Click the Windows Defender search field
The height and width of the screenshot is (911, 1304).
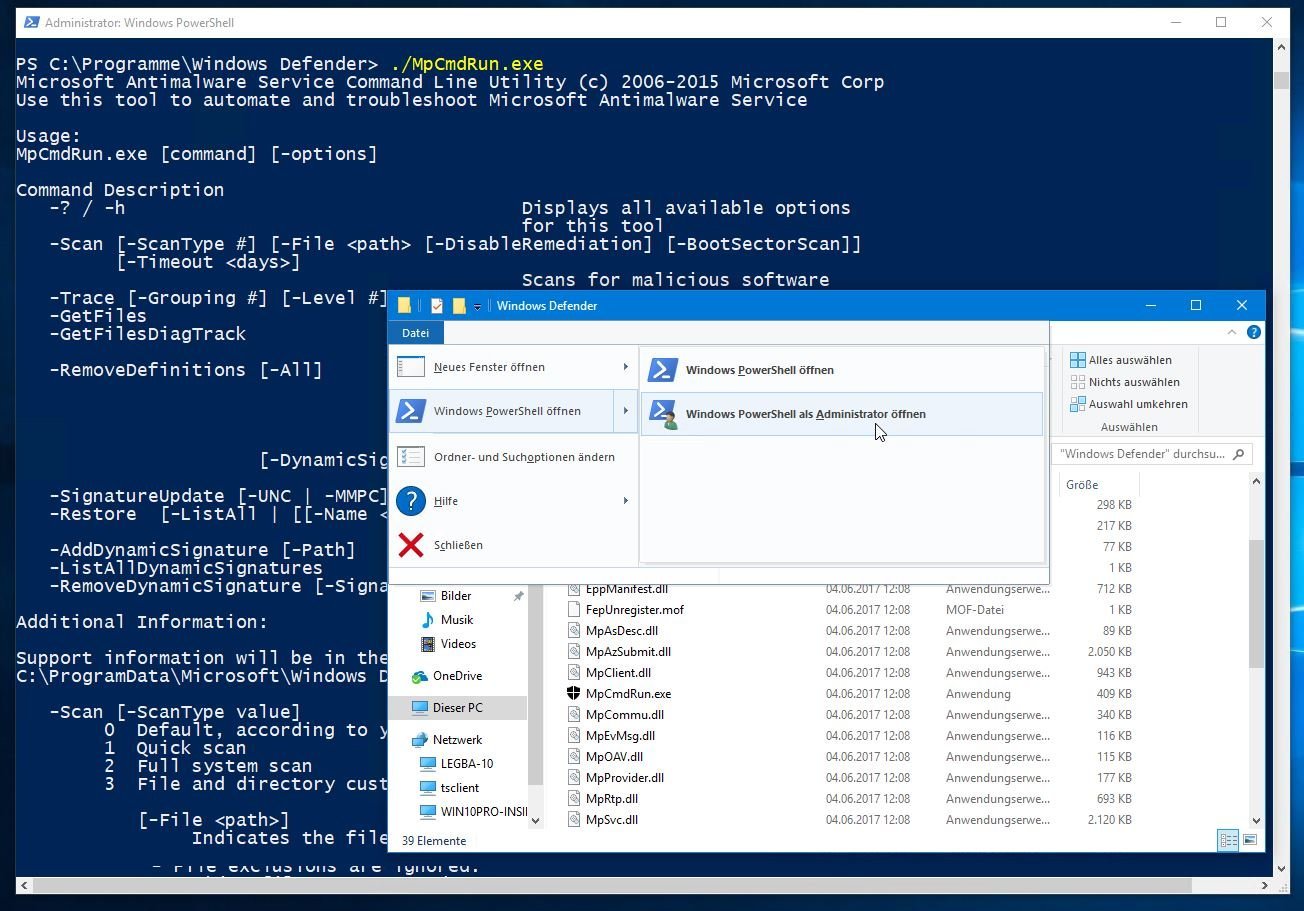pyautogui.click(x=1142, y=454)
